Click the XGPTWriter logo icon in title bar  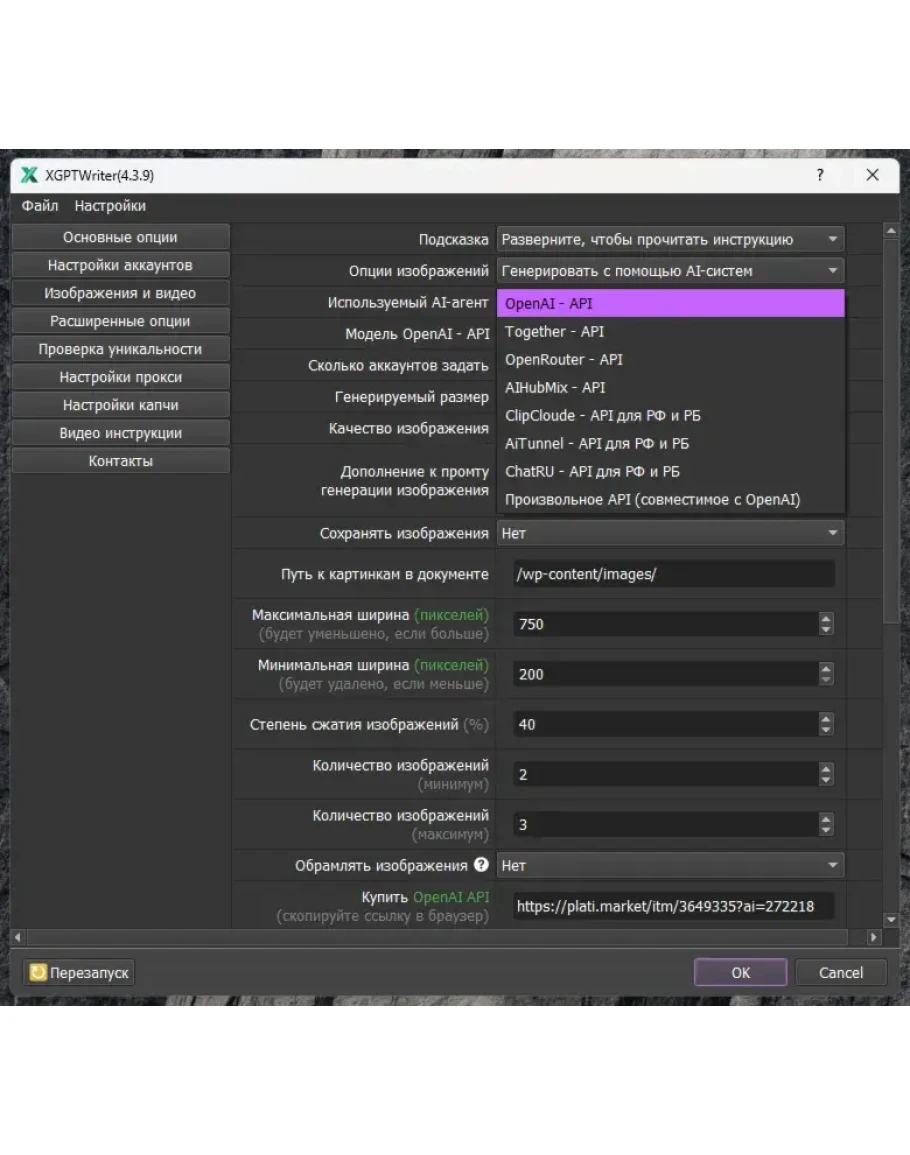pos(29,175)
